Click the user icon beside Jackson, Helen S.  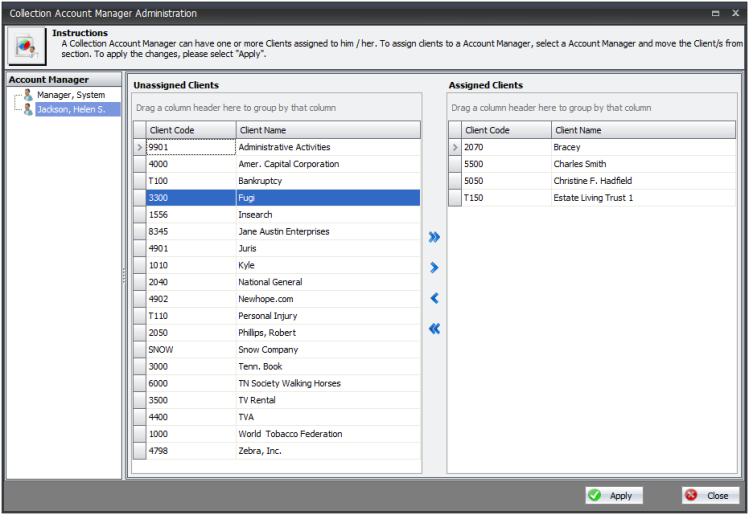28,109
